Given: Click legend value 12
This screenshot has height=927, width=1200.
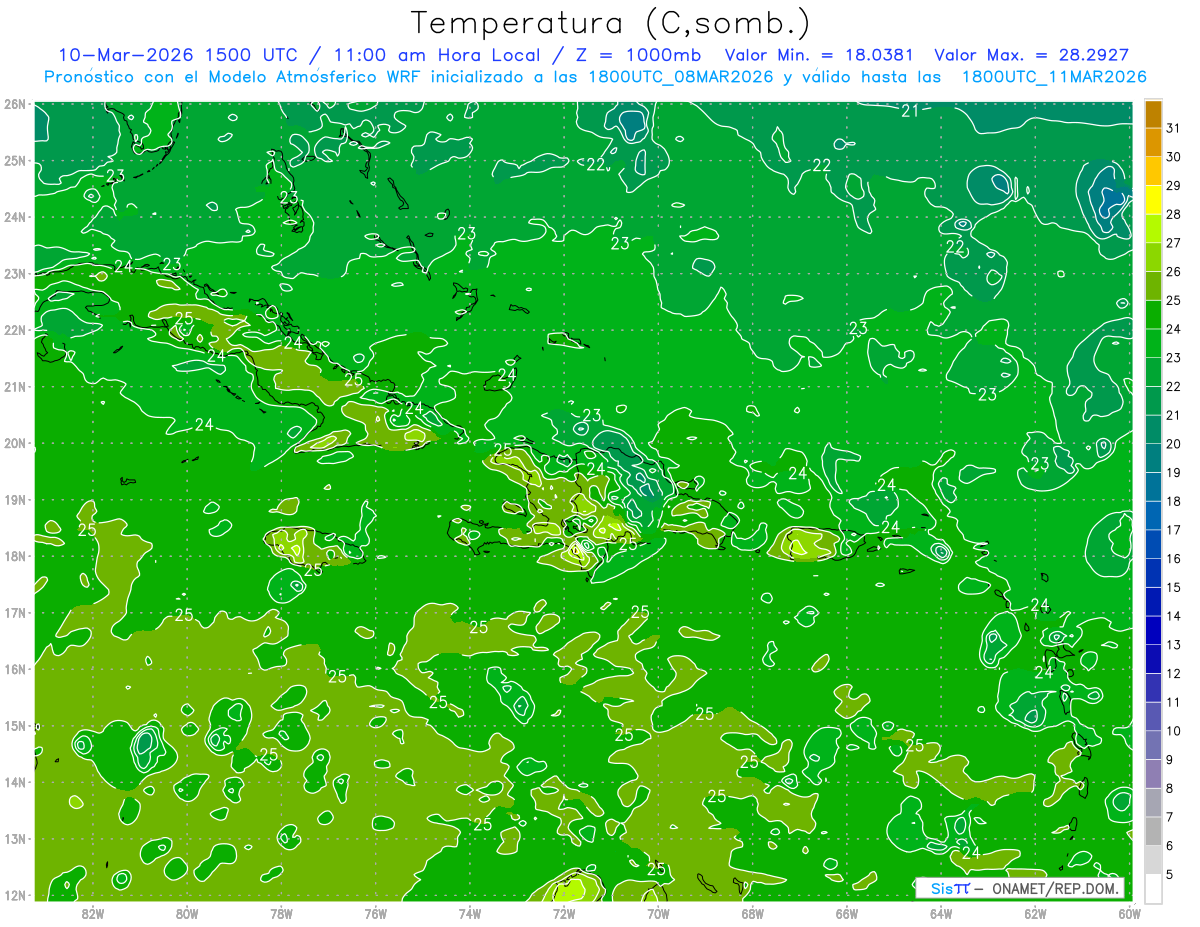Looking at the screenshot, I should (x=1173, y=673).
